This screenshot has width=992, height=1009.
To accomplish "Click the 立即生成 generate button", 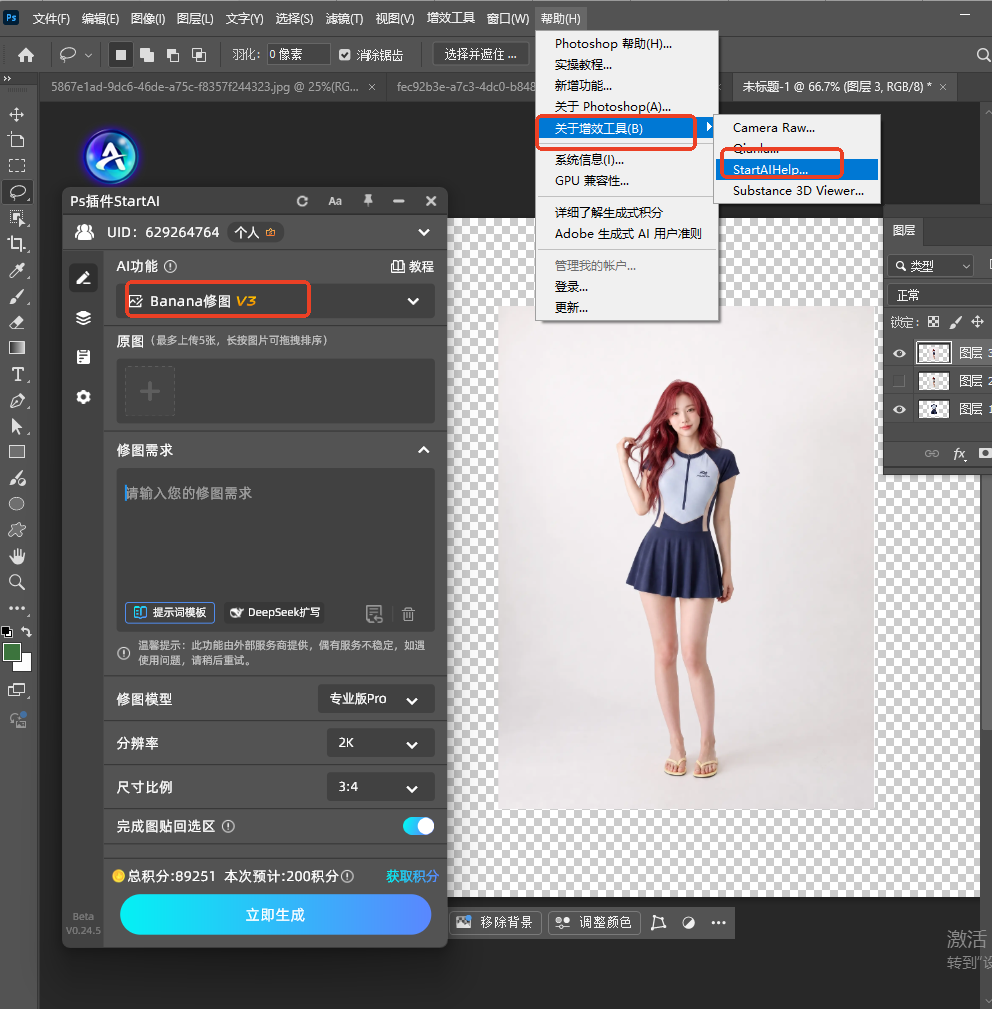I will [275, 914].
